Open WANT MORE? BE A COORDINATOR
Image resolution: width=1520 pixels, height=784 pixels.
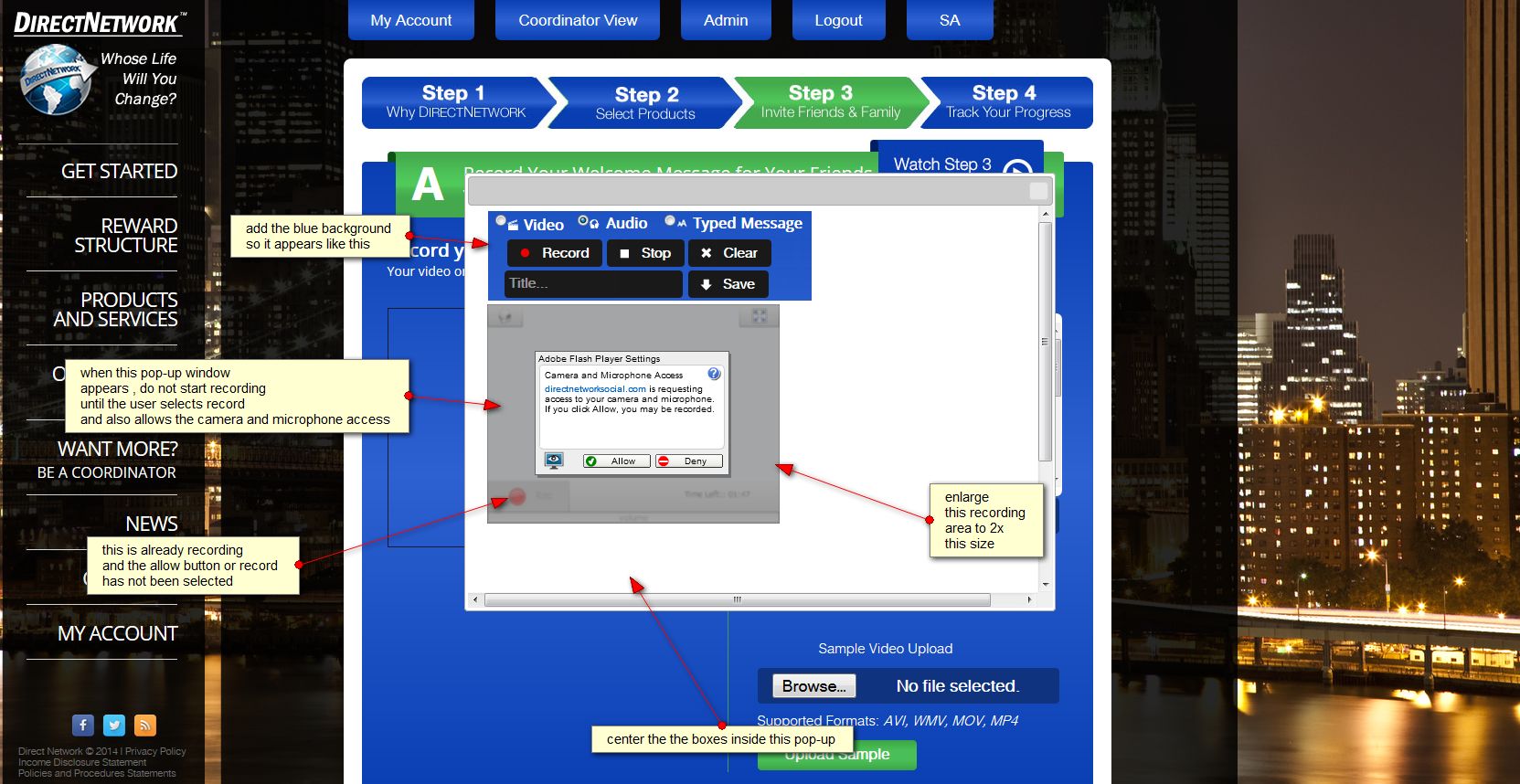click(x=107, y=460)
